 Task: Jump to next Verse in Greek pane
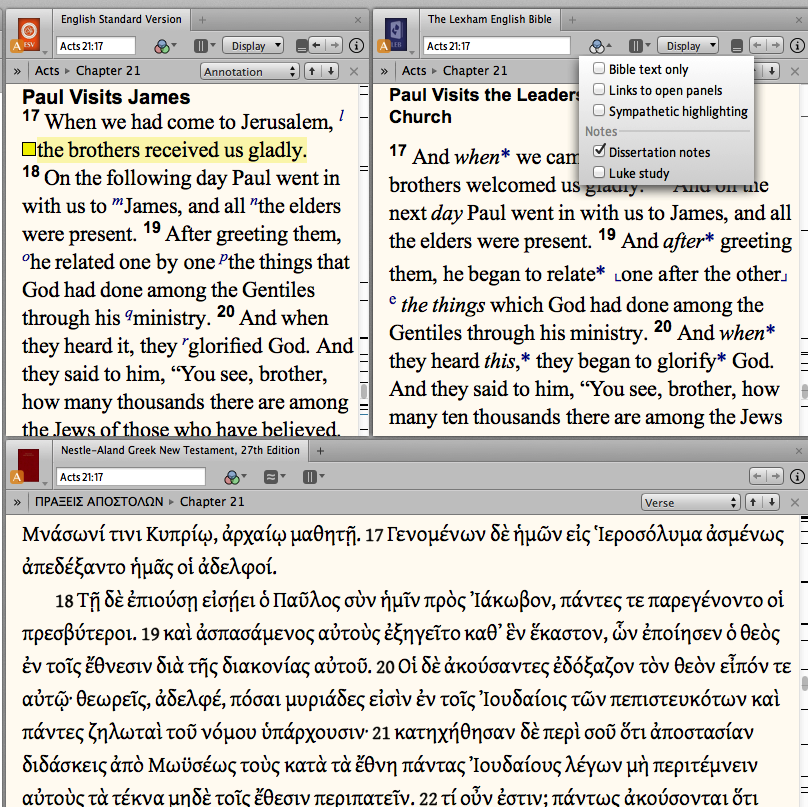coord(772,502)
